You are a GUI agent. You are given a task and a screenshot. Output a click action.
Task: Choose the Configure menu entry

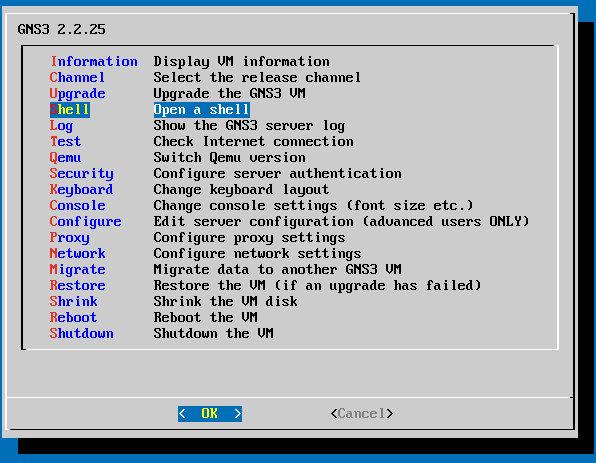[86, 222]
